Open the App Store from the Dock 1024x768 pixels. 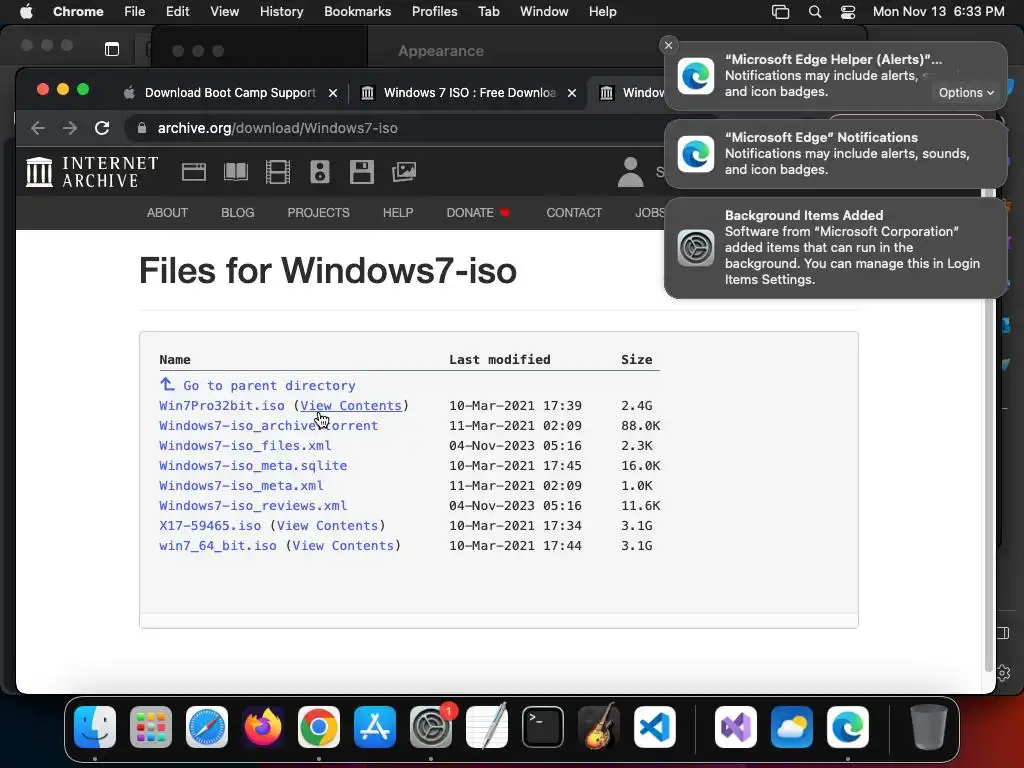click(x=375, y=727)
